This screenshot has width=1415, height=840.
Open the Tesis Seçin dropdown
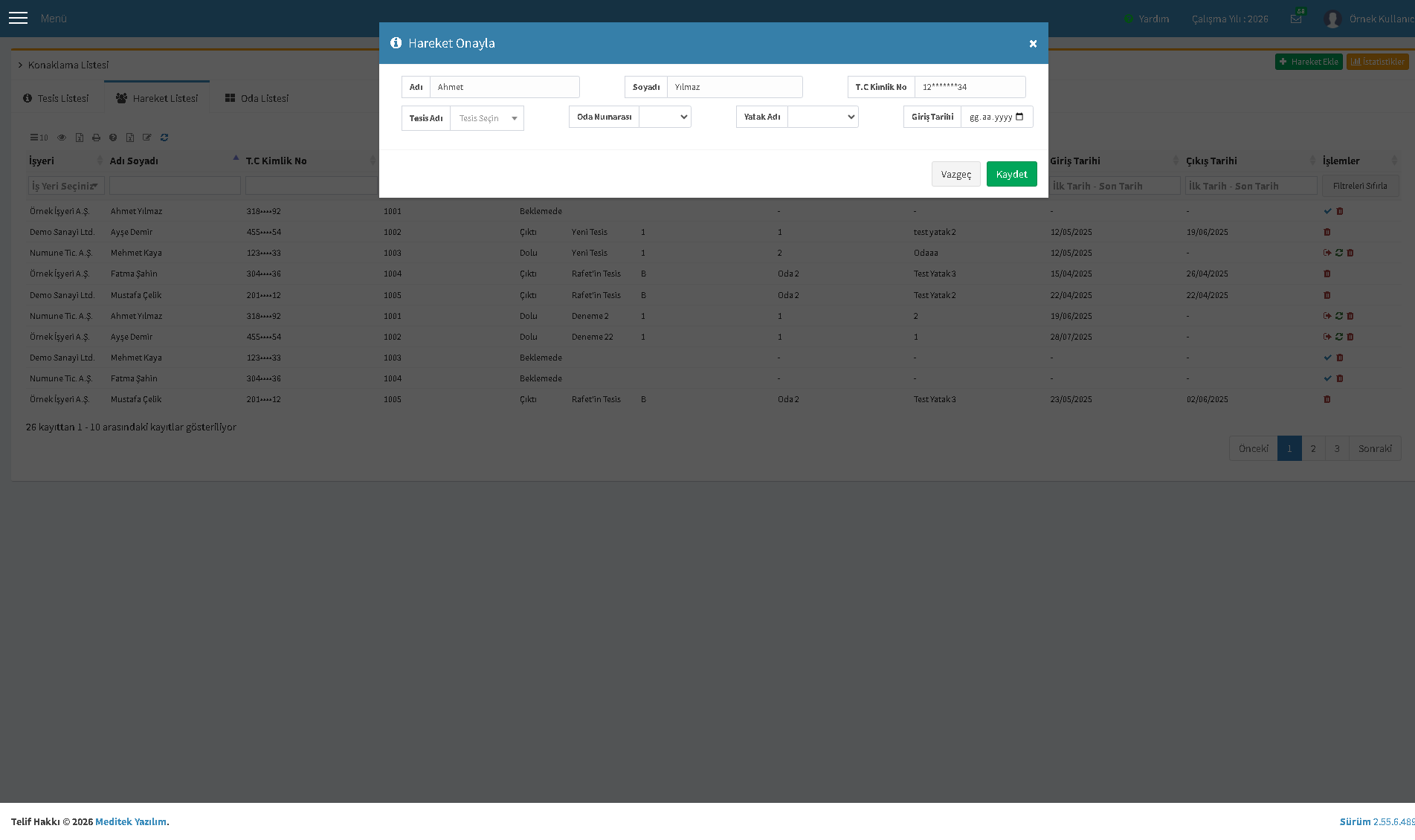pyautogui.click(x=487, y=118)
